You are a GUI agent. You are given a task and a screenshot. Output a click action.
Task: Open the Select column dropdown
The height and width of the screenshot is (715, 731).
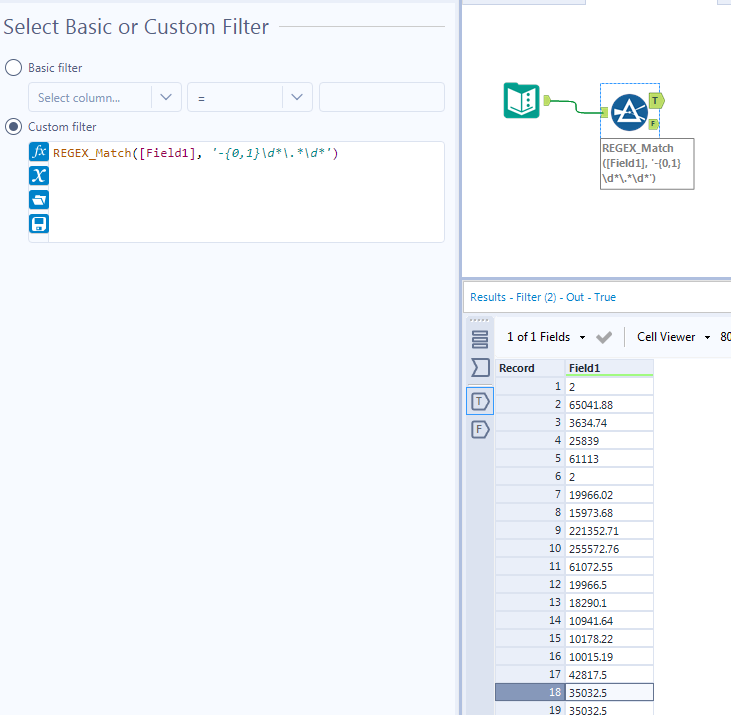click(x=105, y=97)
